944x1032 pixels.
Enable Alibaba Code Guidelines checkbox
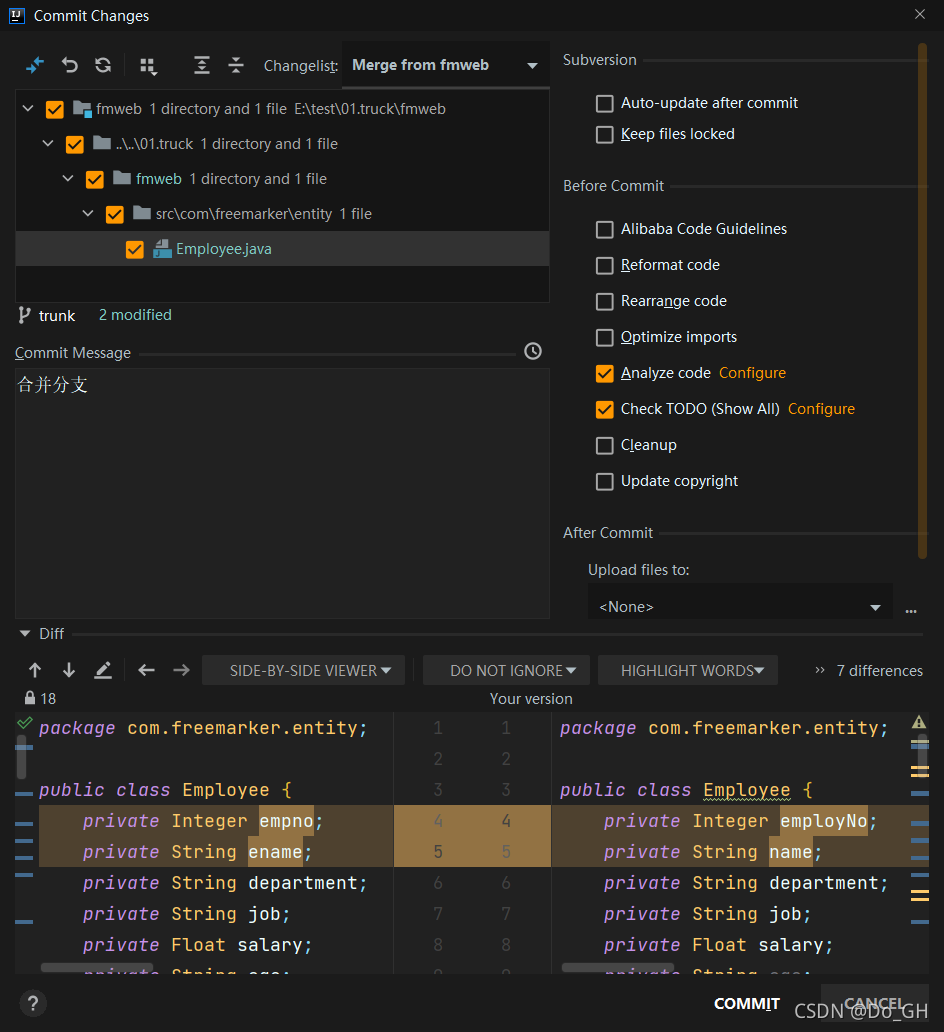pyautogui.click(x=604, y=229)
